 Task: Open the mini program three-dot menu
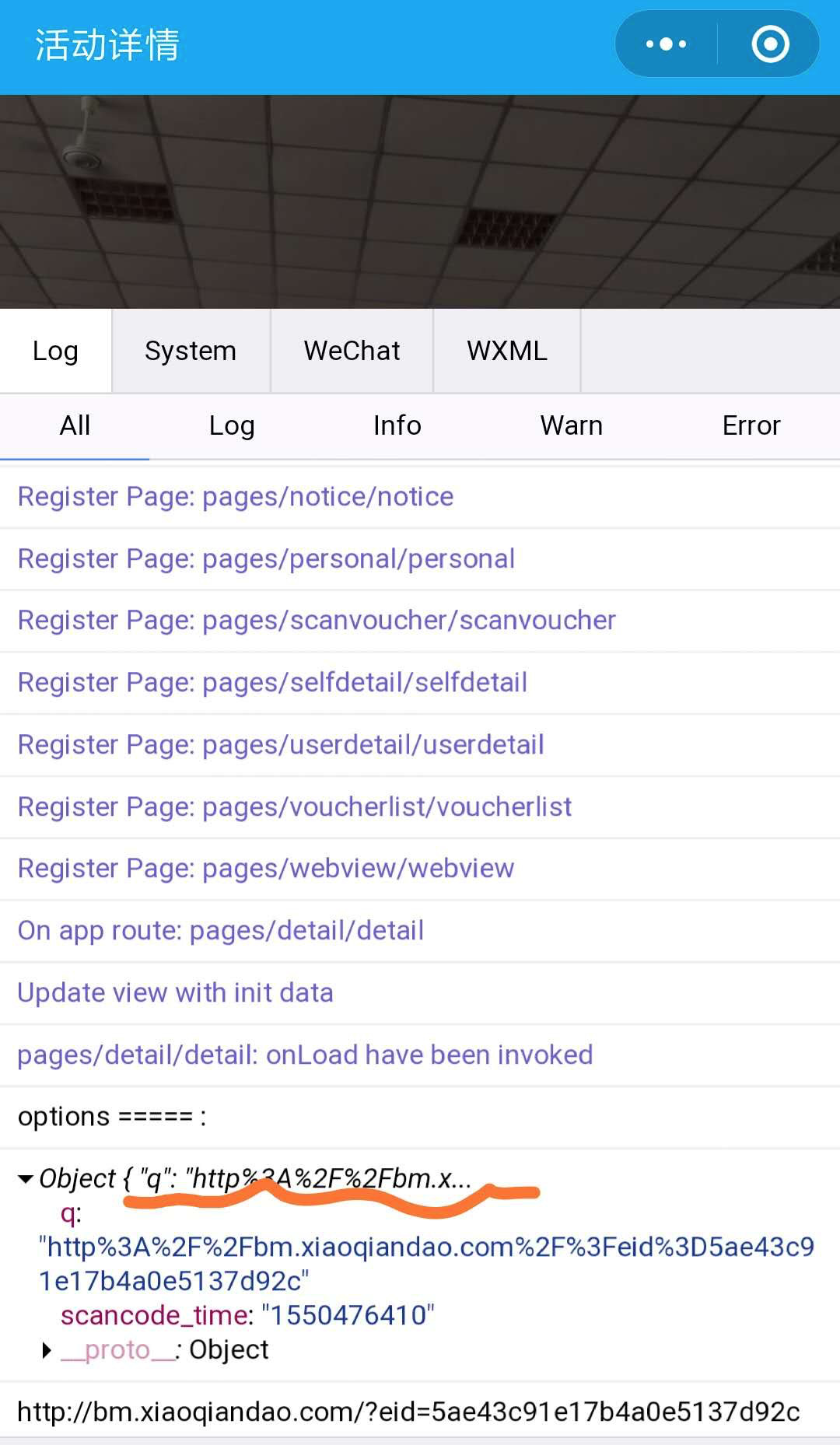666,44
